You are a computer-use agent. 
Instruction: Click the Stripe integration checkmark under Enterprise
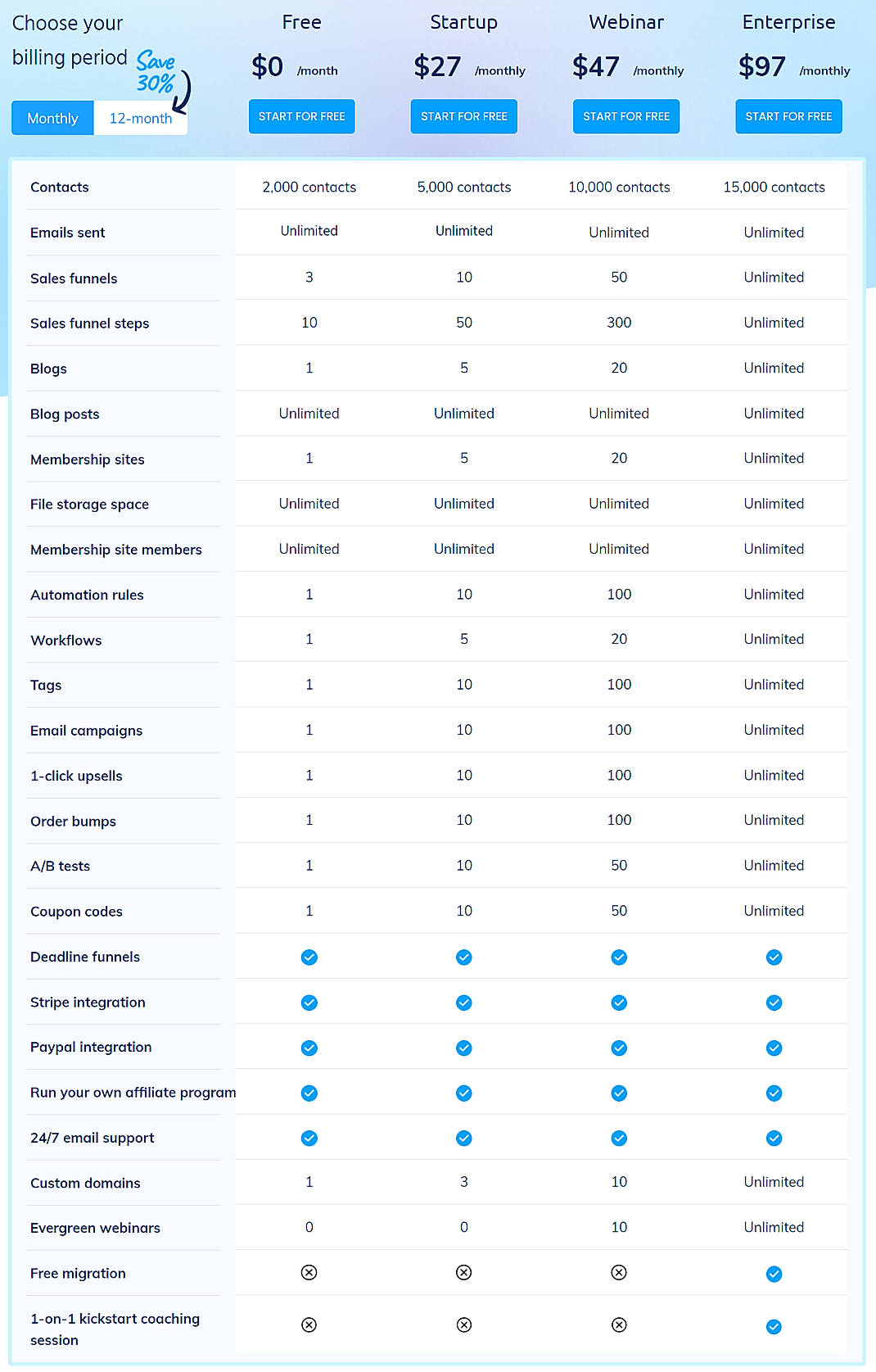click(x=773, y=1002)
